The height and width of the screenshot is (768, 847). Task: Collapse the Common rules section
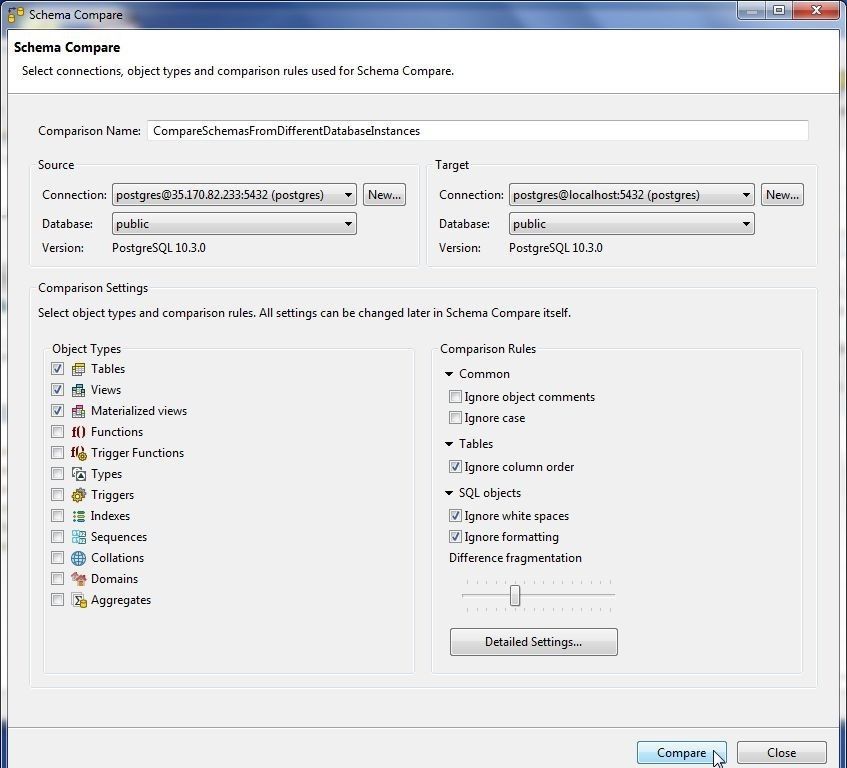(x=449, y=374)
